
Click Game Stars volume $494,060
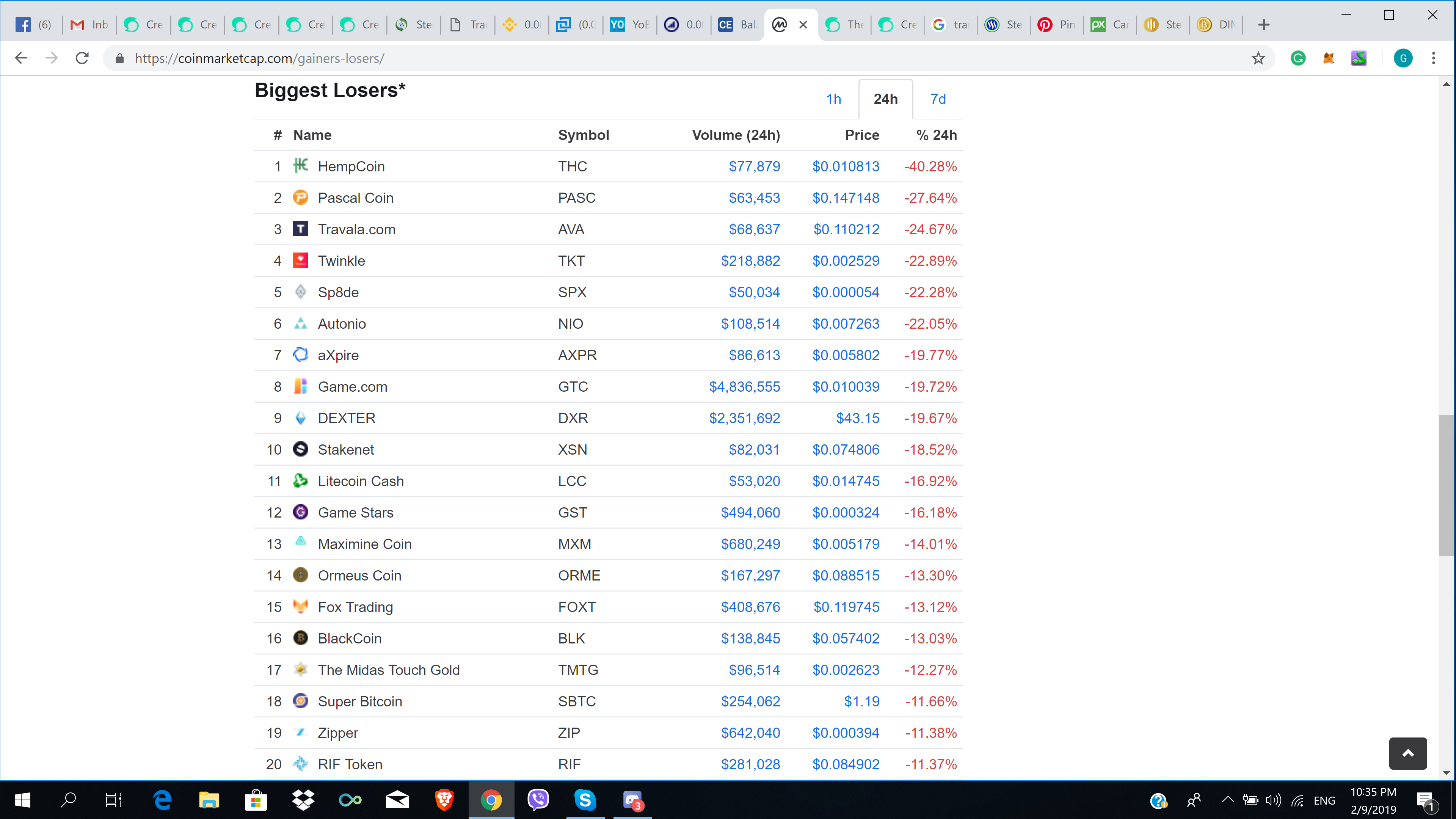[750, 513]
